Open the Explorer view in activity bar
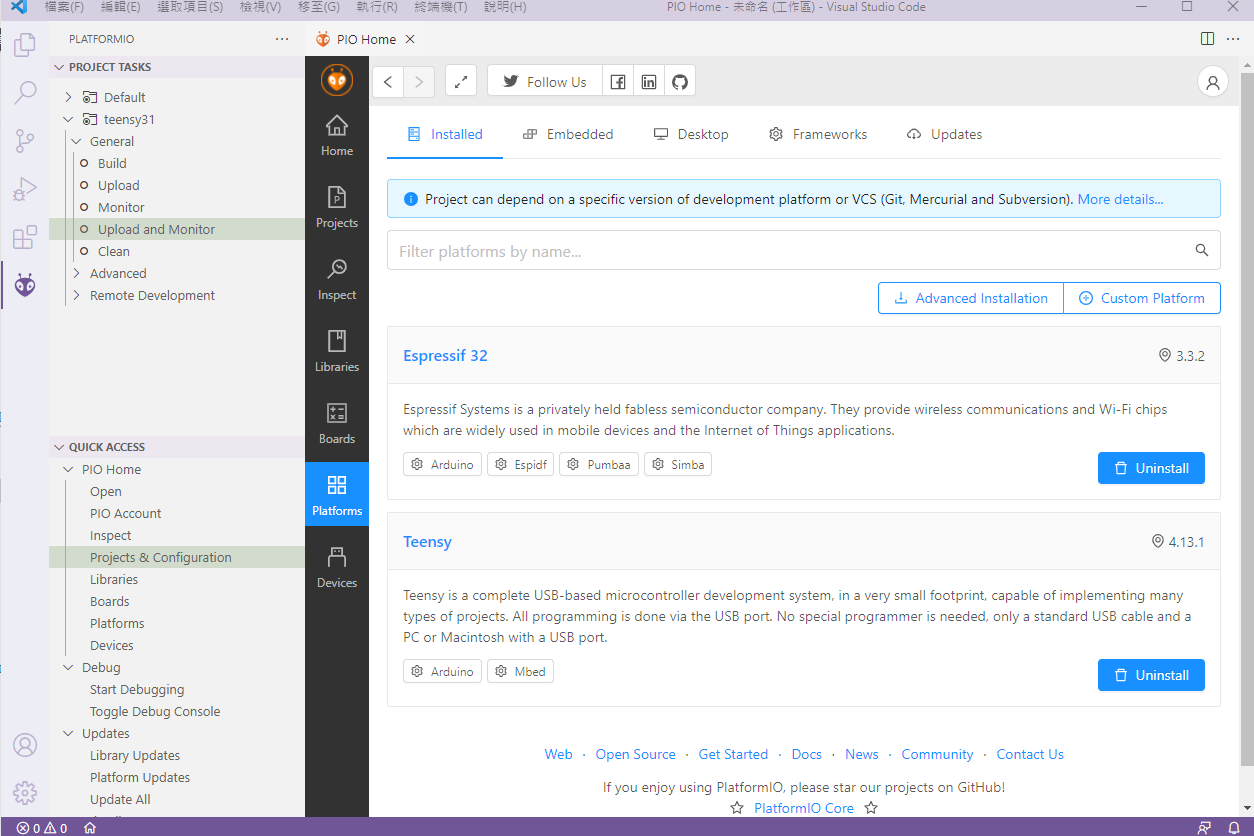 click(25, 45)
